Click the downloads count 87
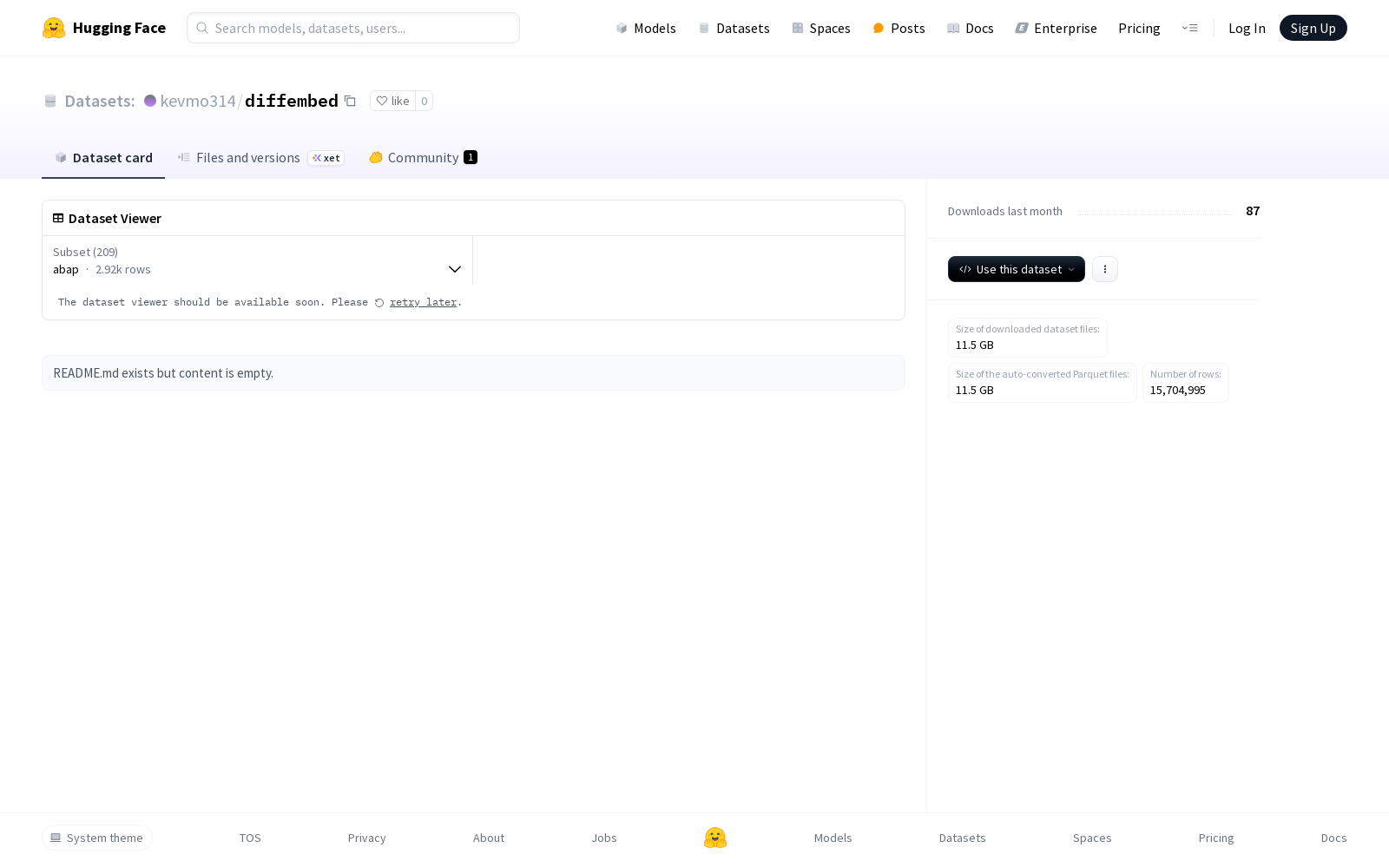Viewport: 1389px width, 868px height. pos(1253,211)
